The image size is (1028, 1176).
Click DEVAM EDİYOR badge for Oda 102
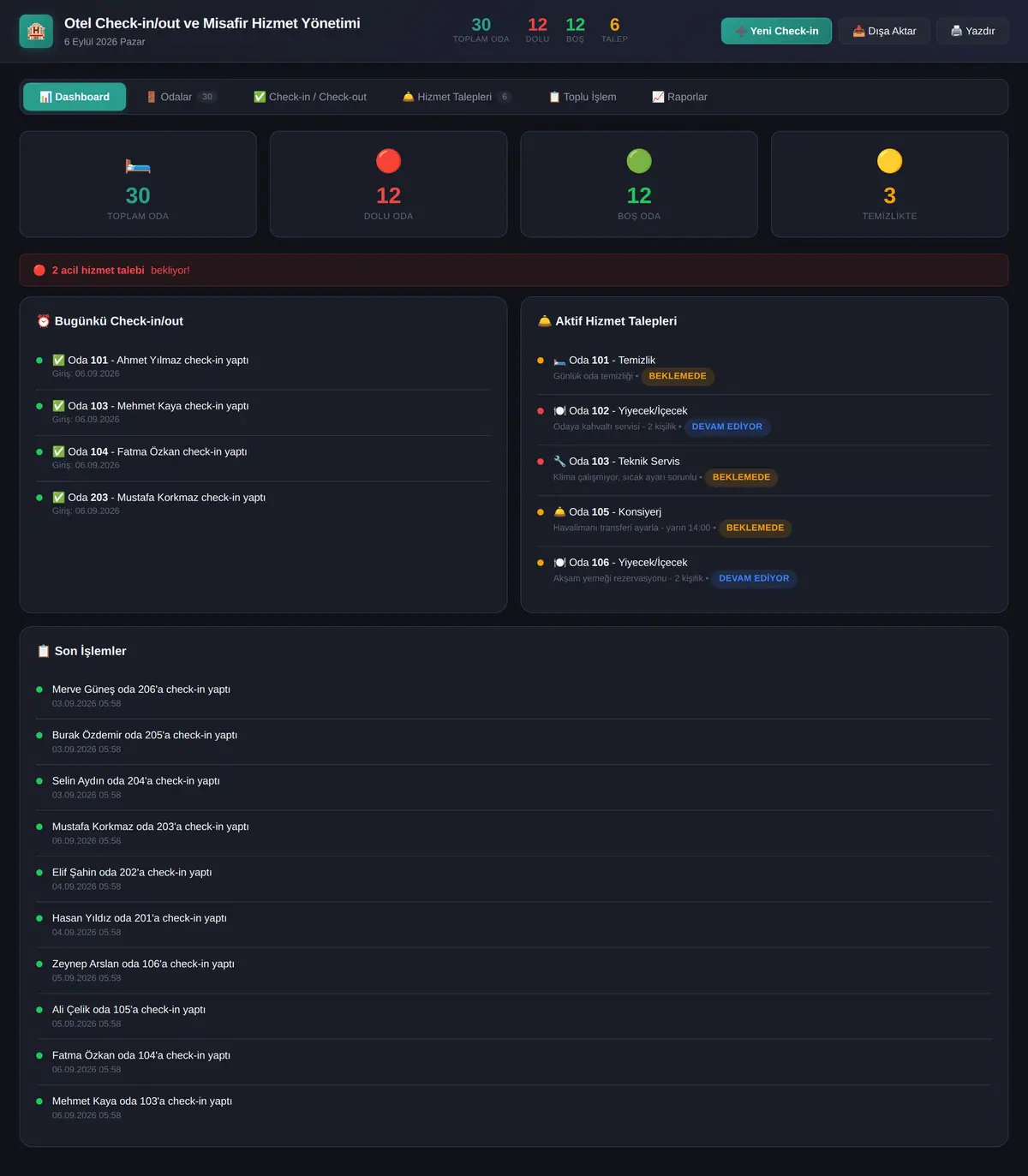point(727,427)
